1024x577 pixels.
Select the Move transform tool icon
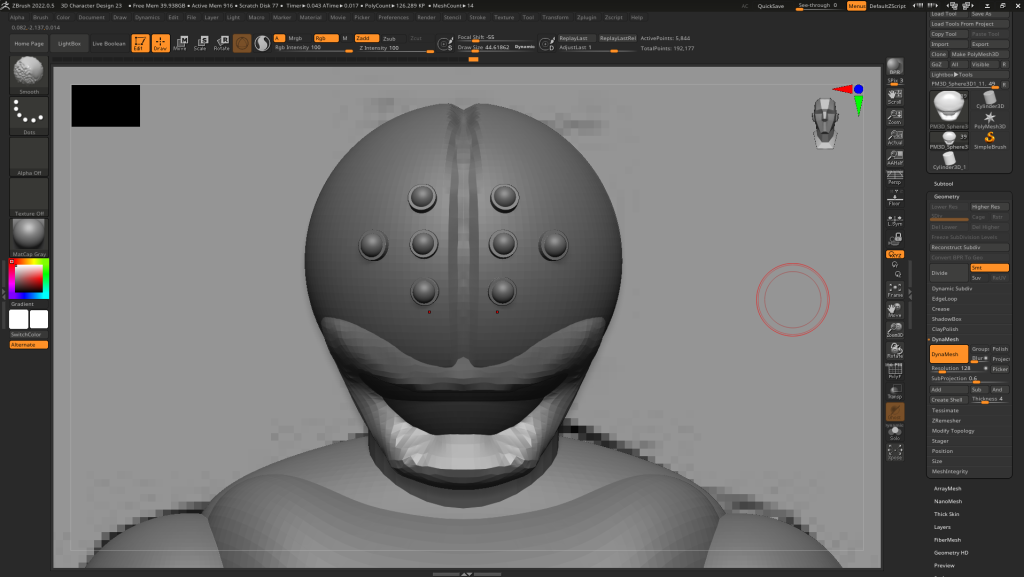point(180,44)
